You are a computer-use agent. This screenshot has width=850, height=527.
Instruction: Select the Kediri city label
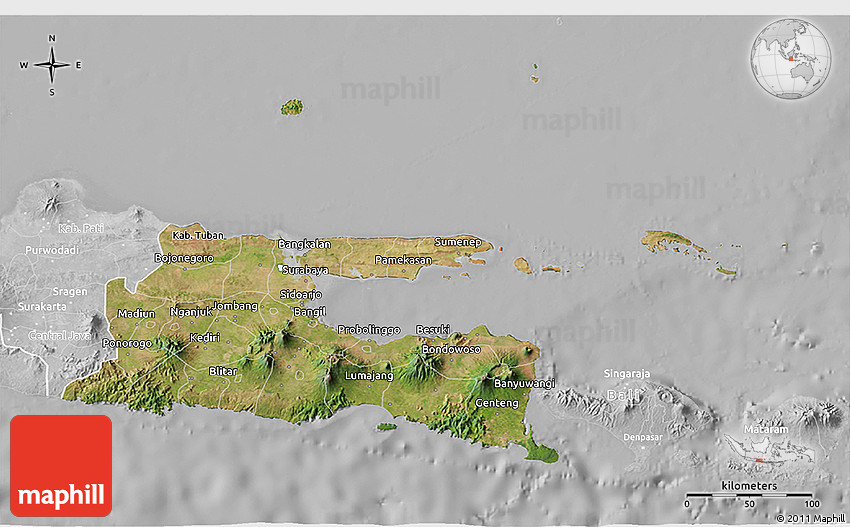pyautogui.click(x=205, y=337)
